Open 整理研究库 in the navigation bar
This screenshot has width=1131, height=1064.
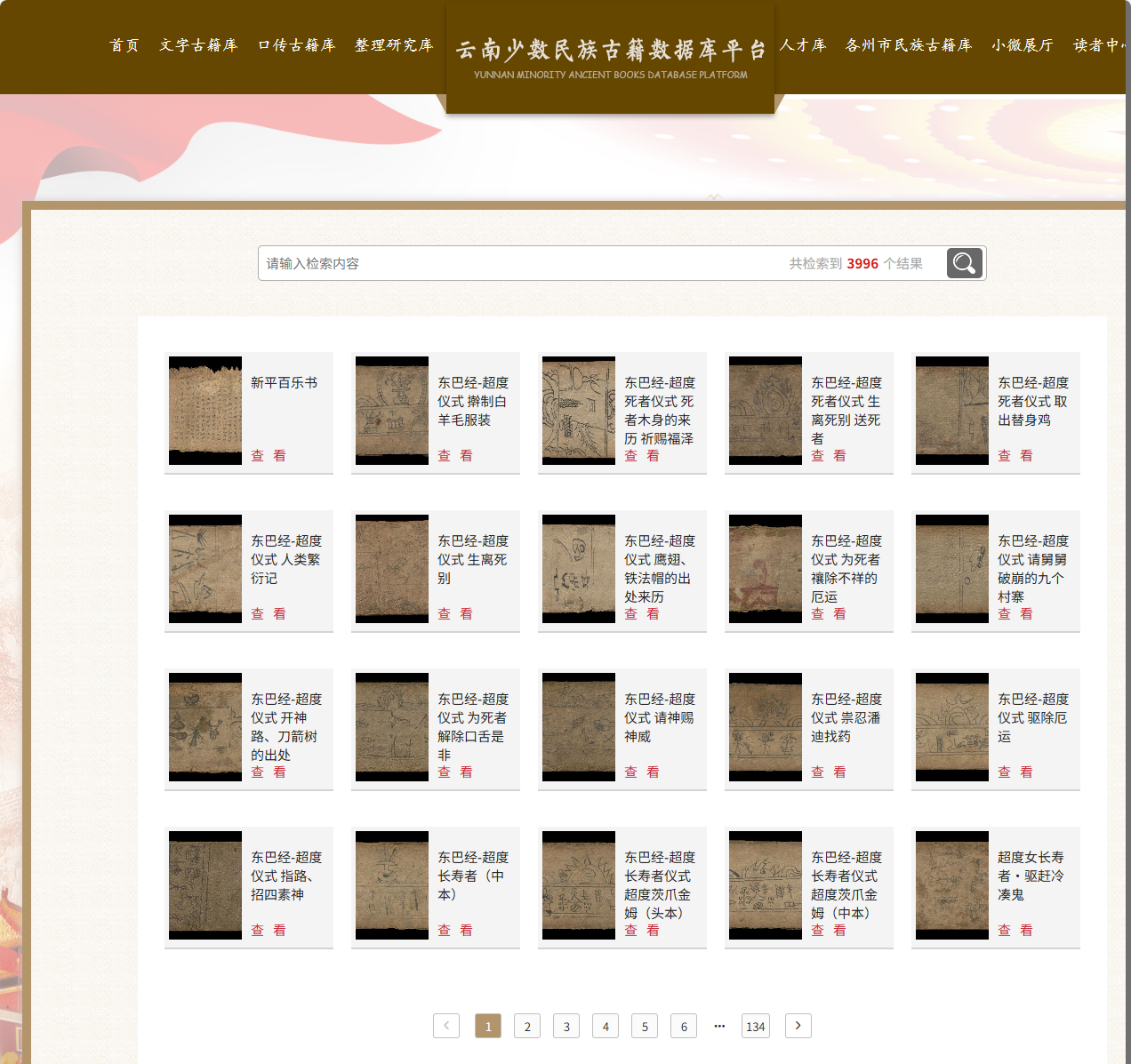(x=394, y=45)
